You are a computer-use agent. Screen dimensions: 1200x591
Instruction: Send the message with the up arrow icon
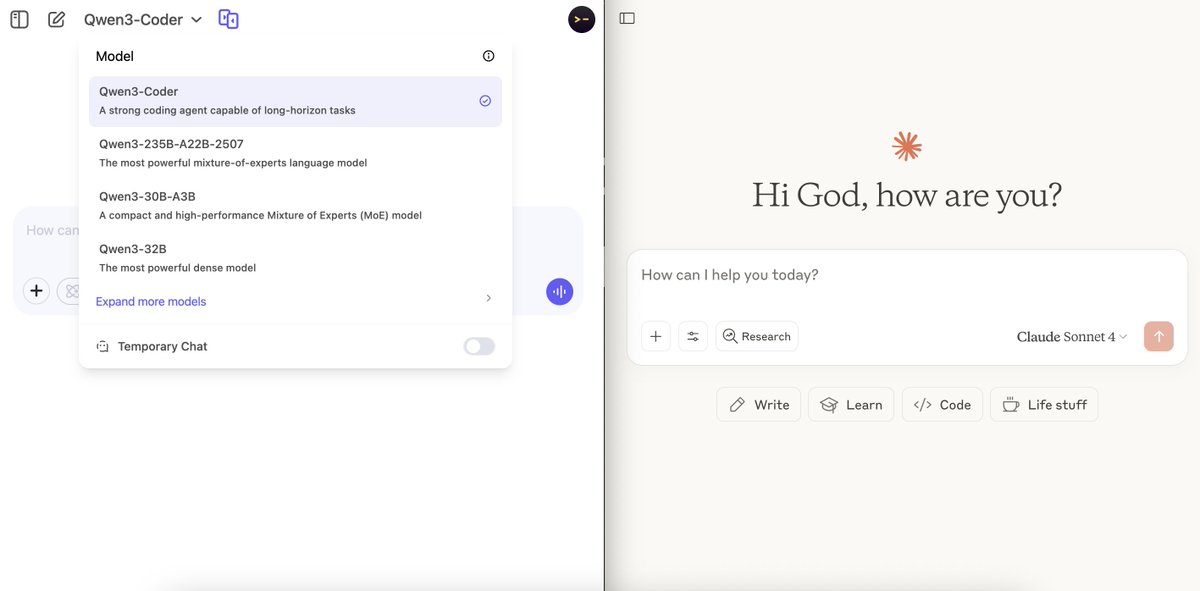[x=1159, y=336]
